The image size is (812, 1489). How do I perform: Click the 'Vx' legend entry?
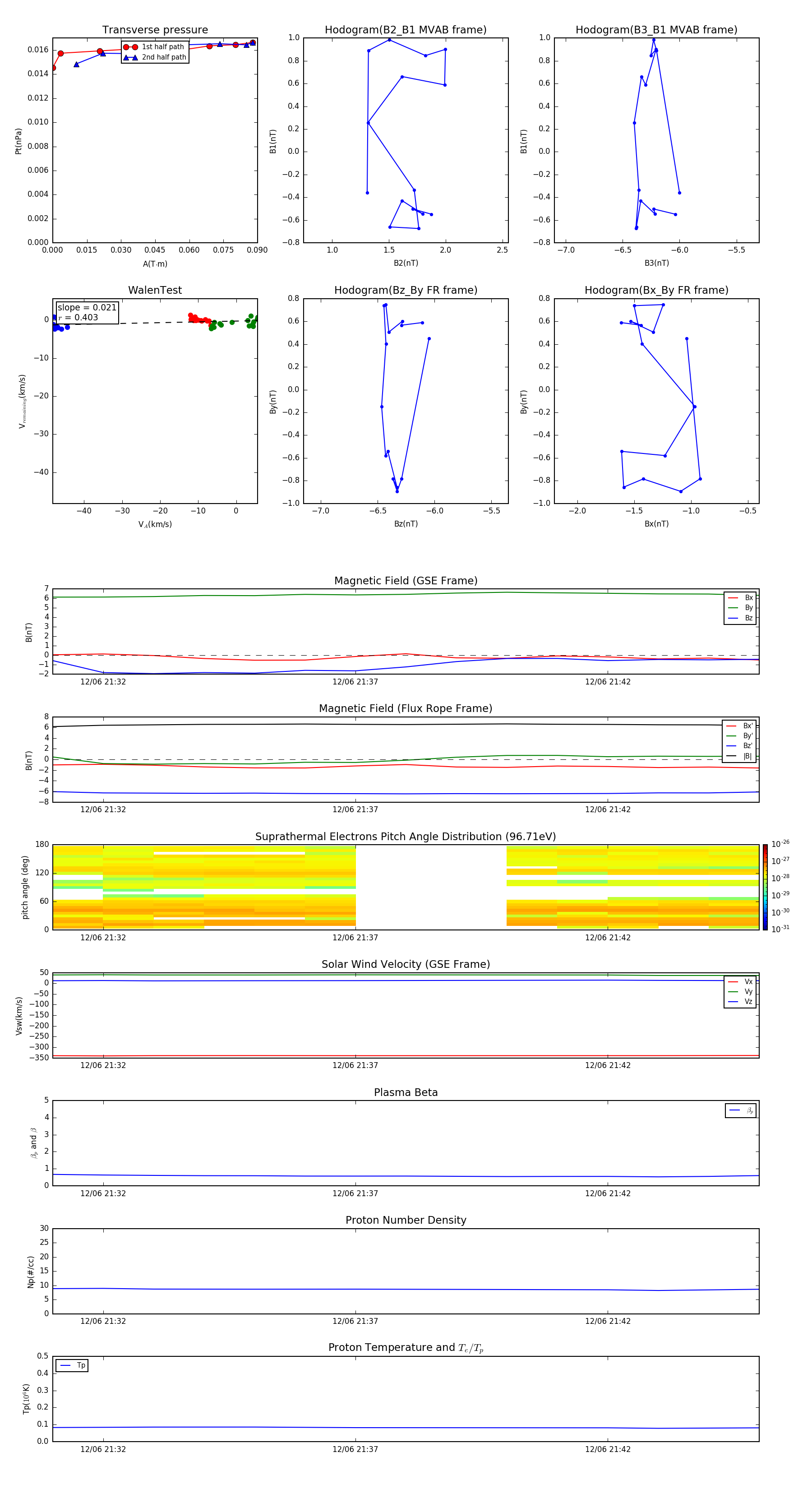click(x=740, y=981)
